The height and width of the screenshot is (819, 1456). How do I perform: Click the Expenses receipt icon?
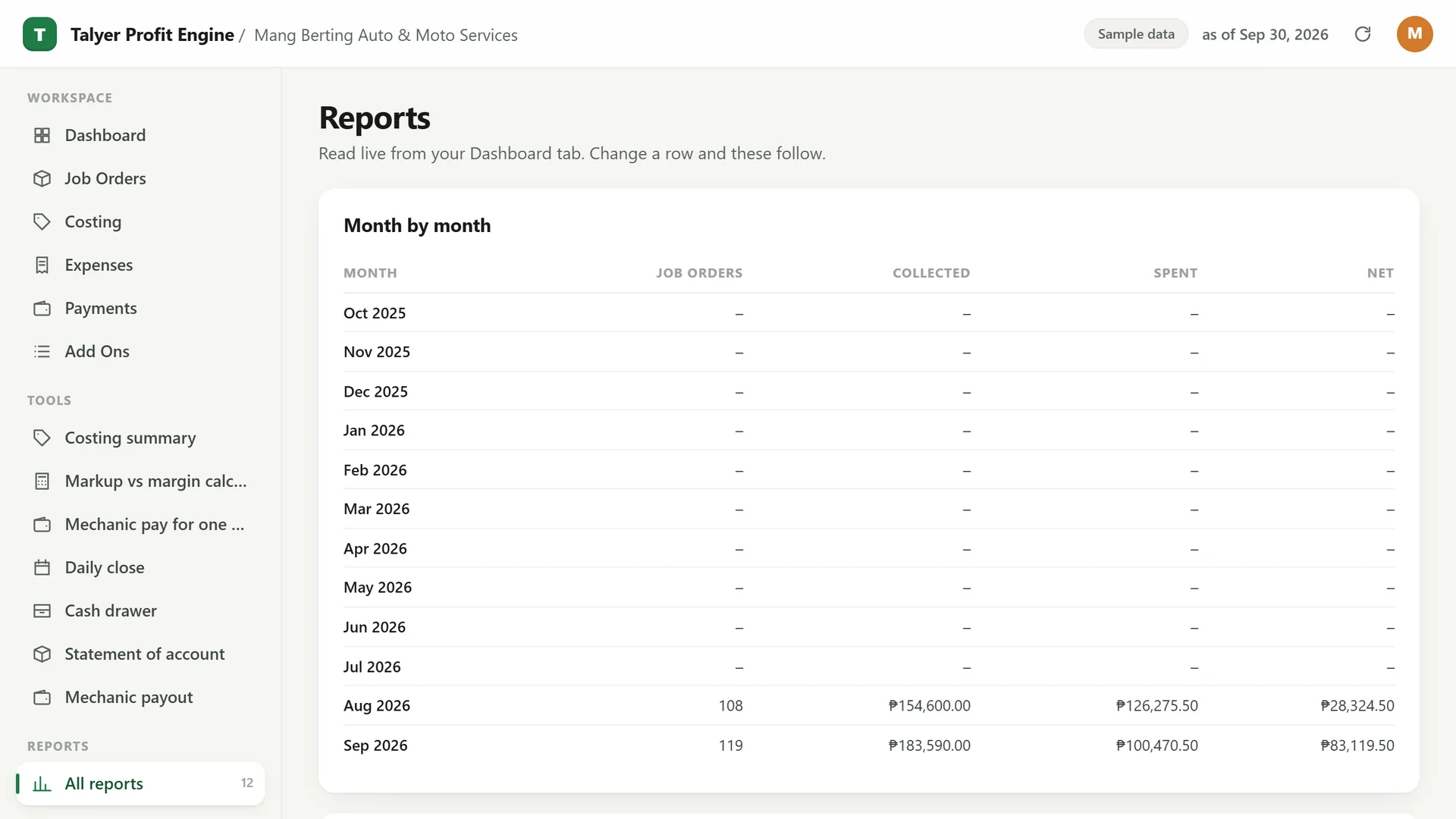point(42,265)
